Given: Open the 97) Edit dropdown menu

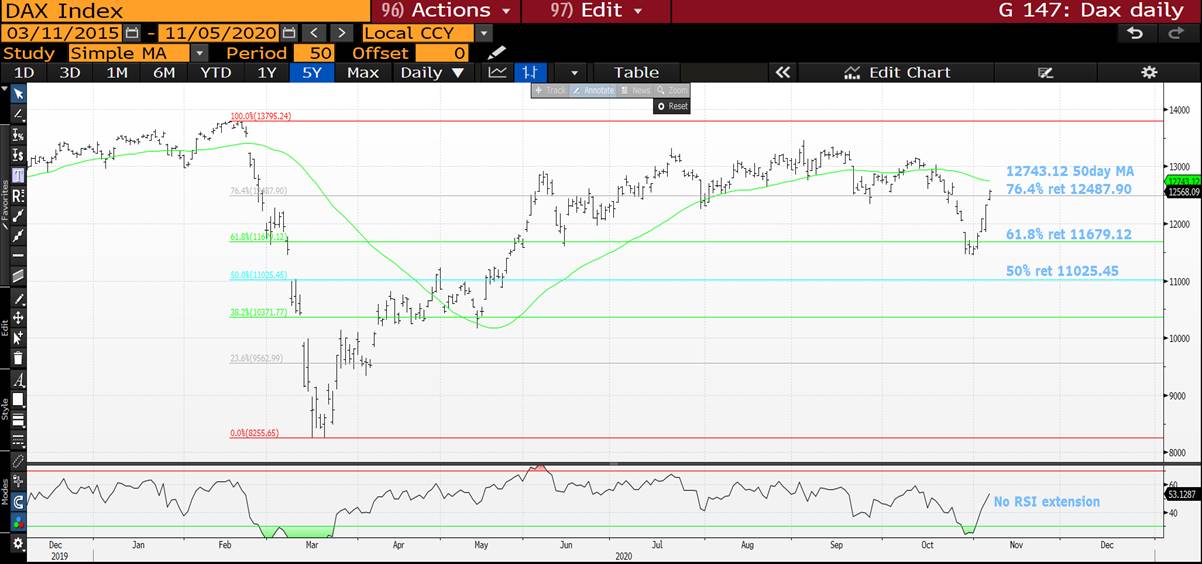Looking at the screenshot, I should 598,11.
